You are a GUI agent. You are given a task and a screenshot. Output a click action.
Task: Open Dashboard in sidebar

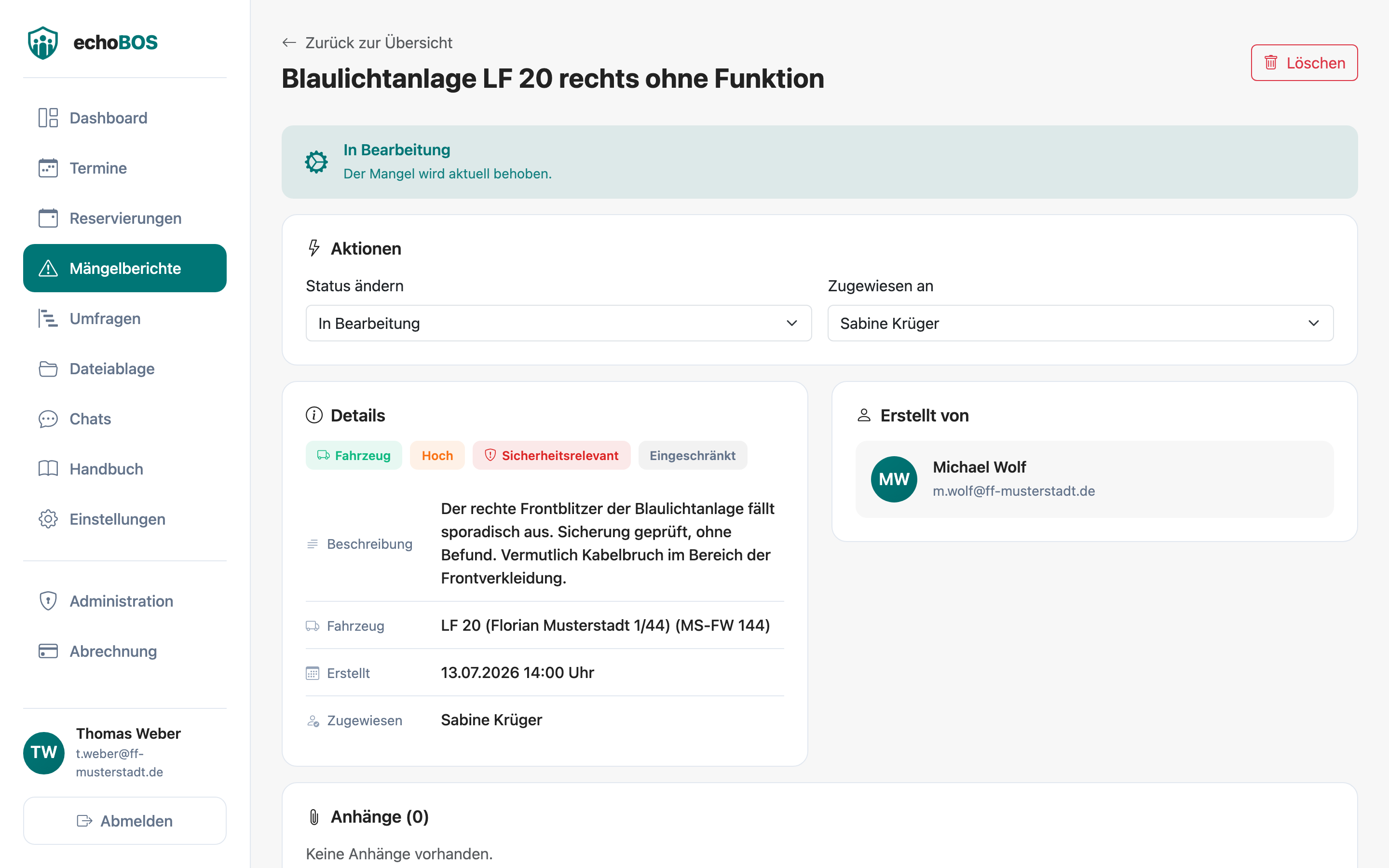pyautogui.click(x=124, y=118)
